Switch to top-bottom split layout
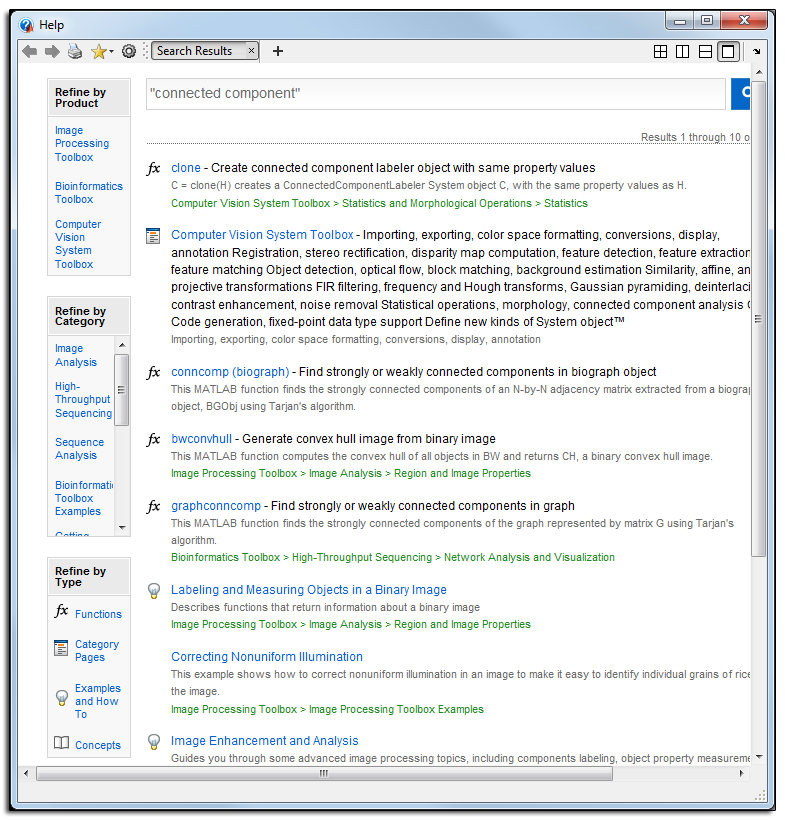Image resolution: width=785 pixels, height=820 pixels. pos(705,51)
